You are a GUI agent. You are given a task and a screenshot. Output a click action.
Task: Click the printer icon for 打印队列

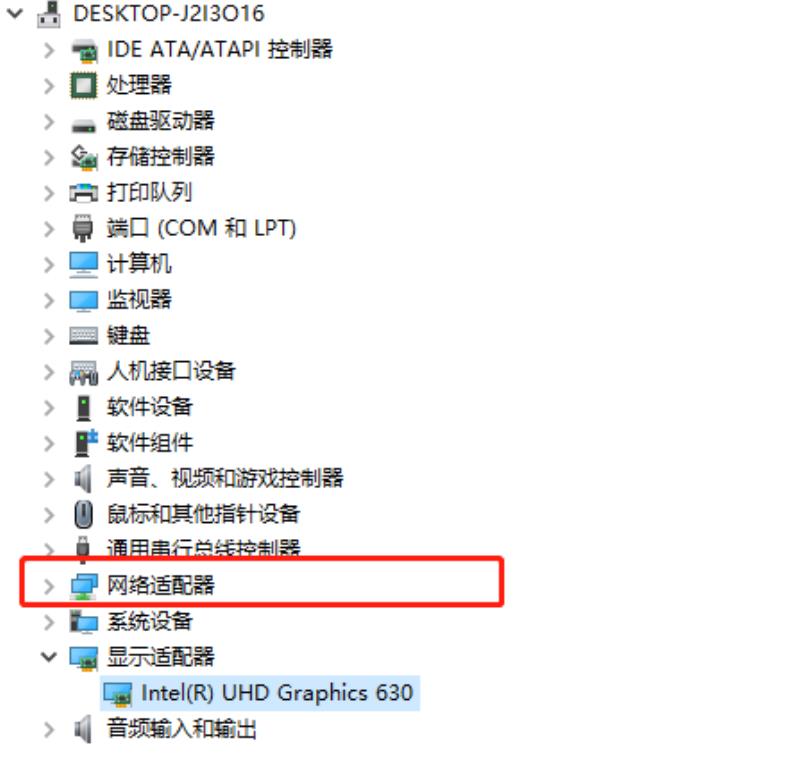pyautogui.click(x=83, y=193)
